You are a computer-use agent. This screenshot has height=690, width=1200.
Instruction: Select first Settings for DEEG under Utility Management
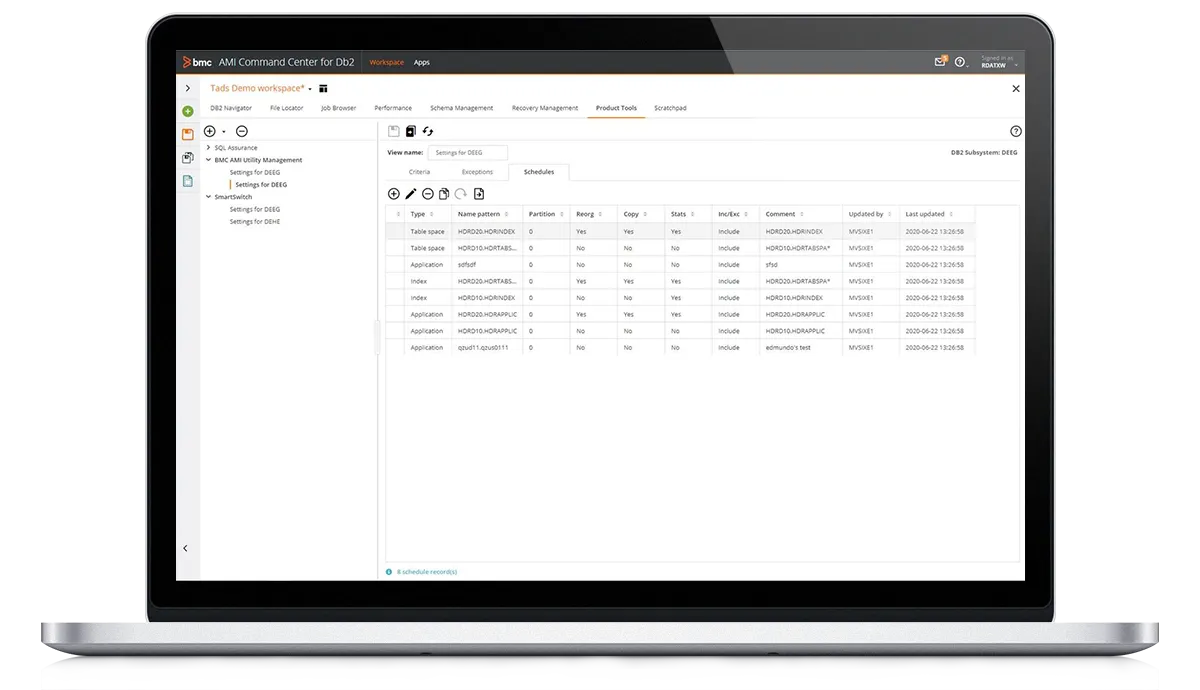click(x=255, y=172)
